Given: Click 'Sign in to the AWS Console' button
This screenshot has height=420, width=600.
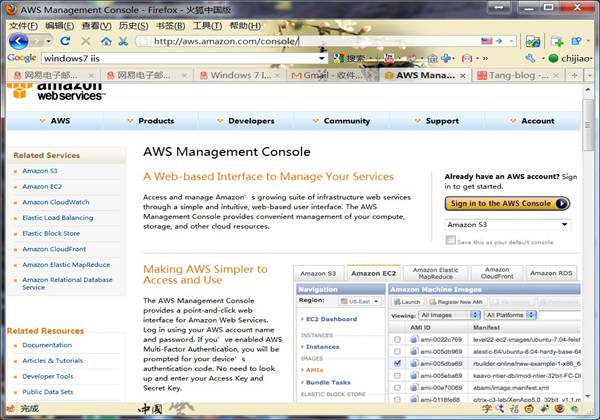Looking at the screenshot, I should 507,203.
